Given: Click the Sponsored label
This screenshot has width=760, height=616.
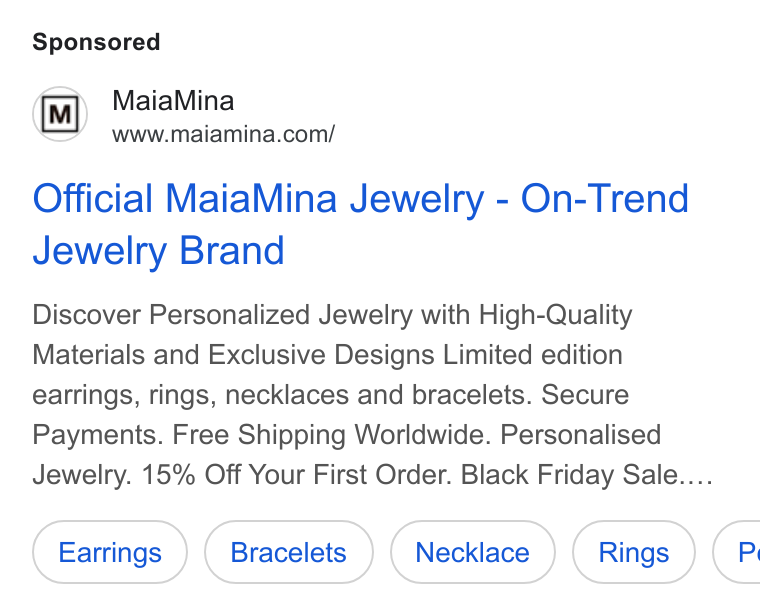Looking at the screenshot, I should (96, 42).
